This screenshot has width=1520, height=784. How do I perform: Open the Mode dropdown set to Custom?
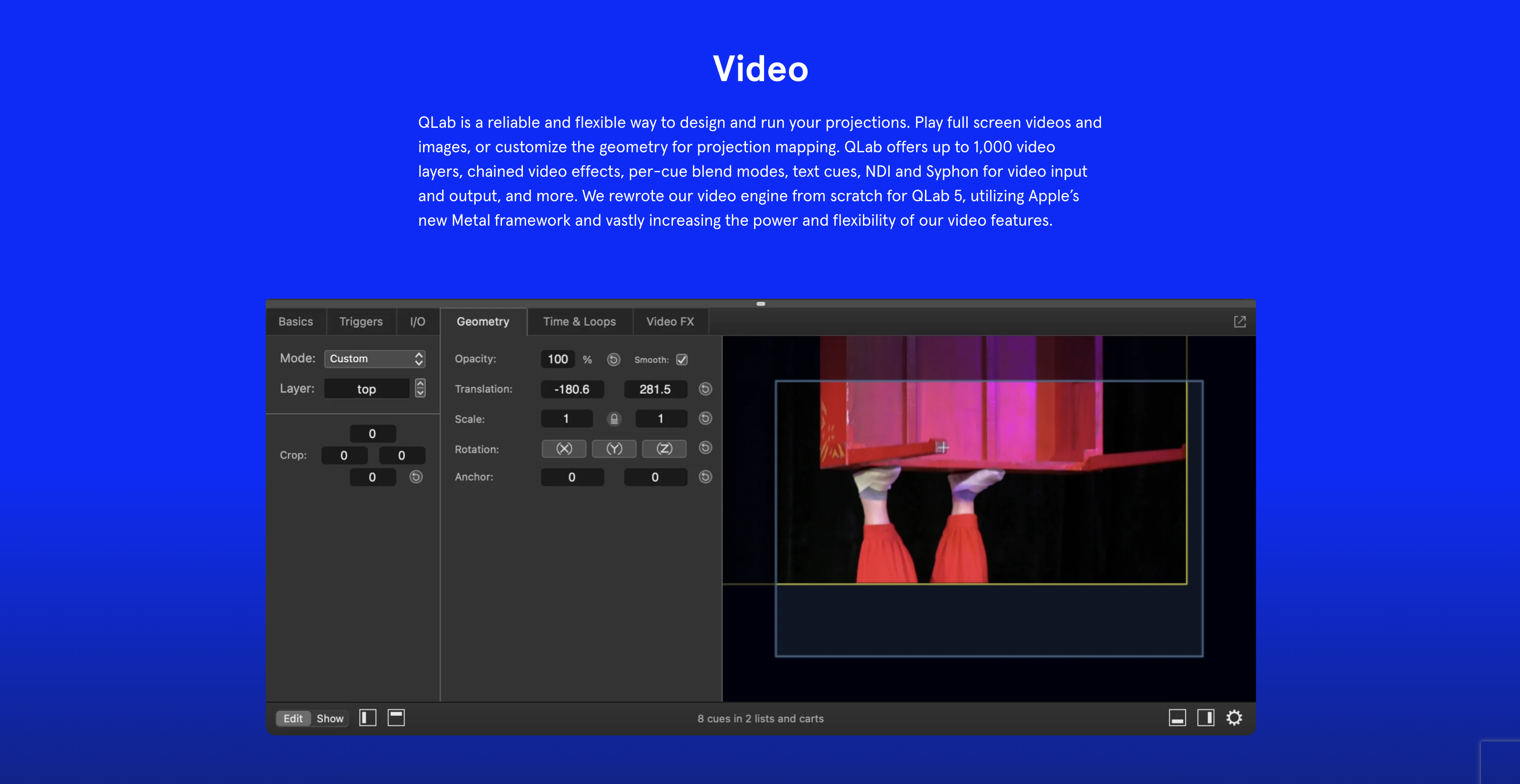[375, 358]
